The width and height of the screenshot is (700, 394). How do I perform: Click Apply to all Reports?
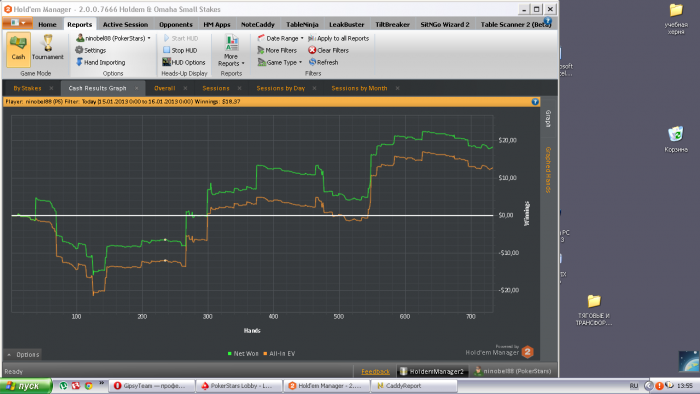(x=339, y=38)
